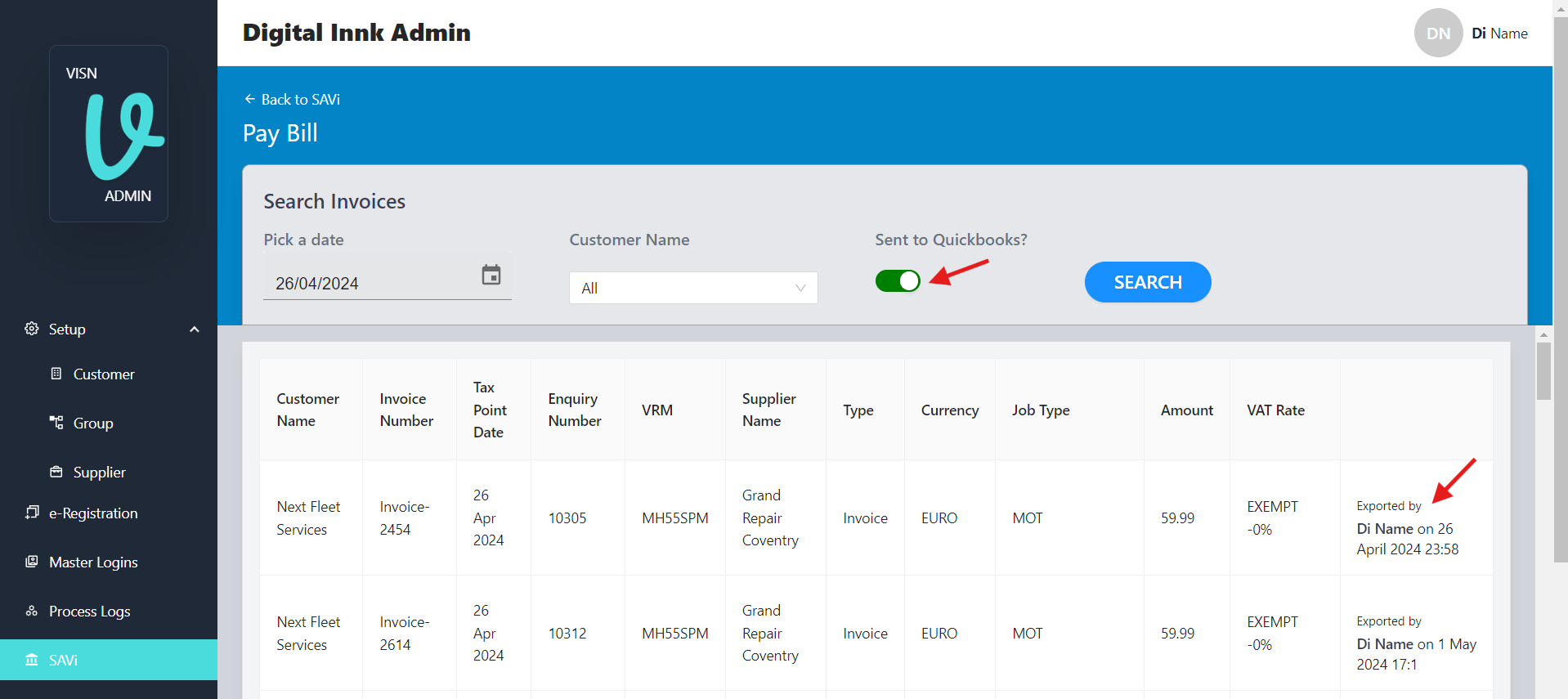Click enquiry number 10312

[x=567, y=633]
